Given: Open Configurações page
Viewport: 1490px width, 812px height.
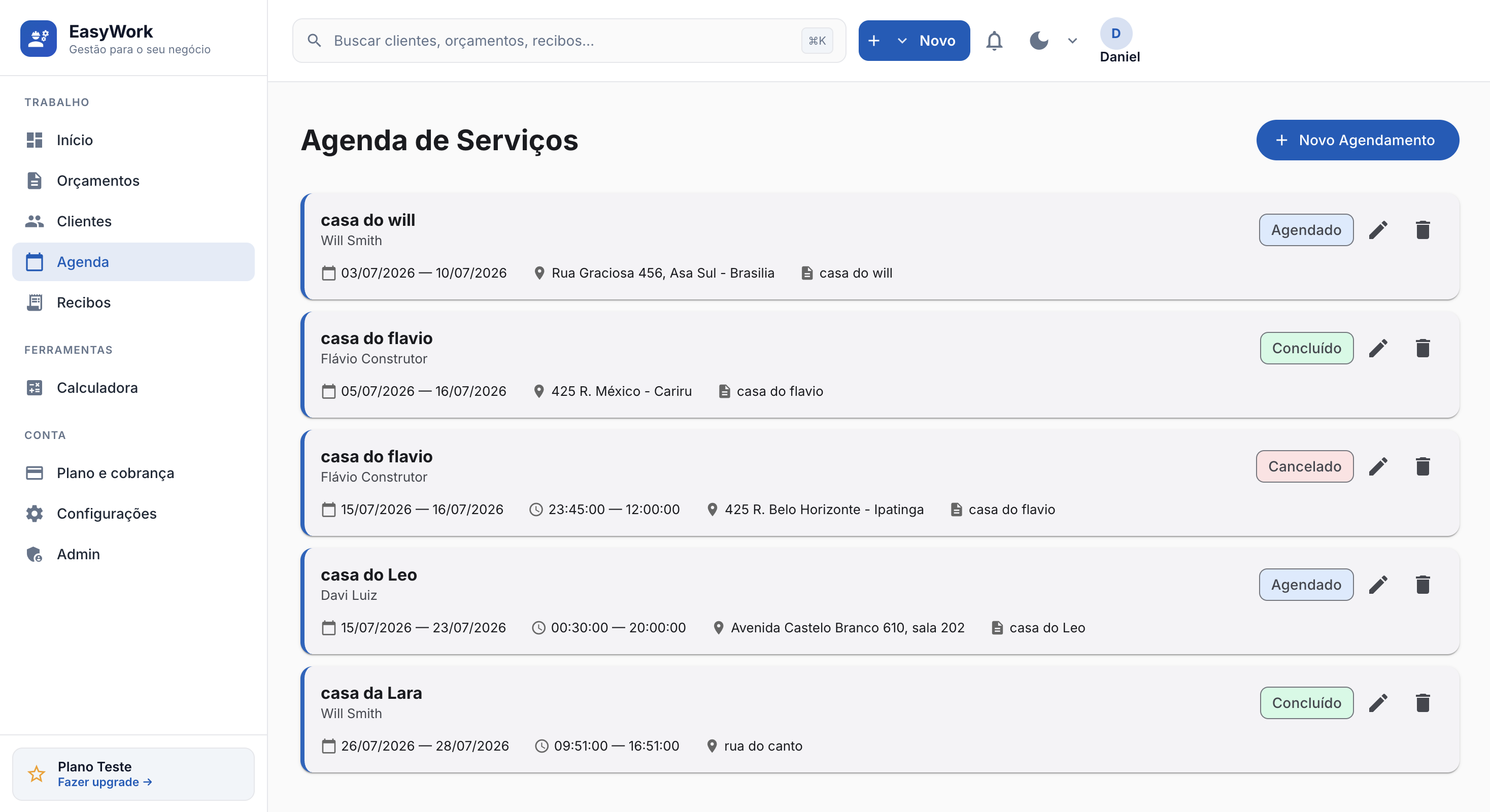Looking at the screenshot, I should [x=133, y=514].
